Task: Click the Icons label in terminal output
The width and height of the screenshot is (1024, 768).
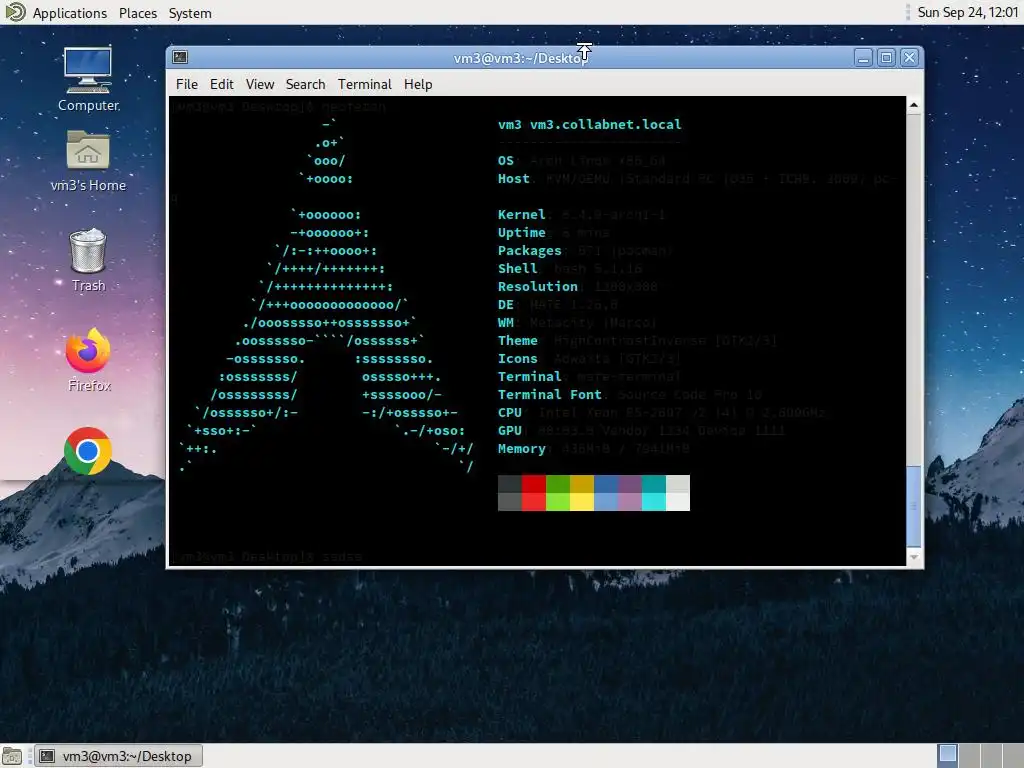Action: click(x=517, y=359)
